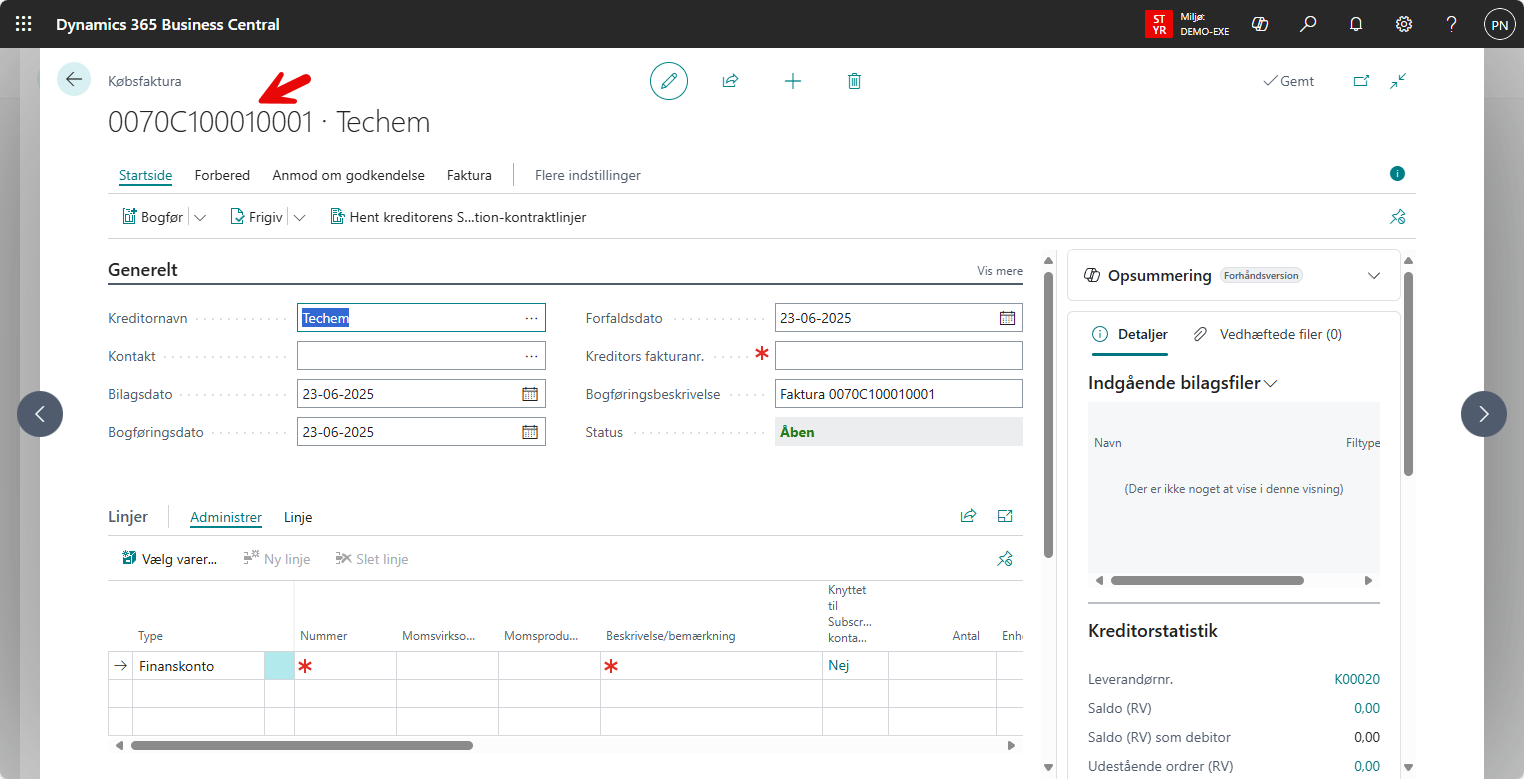Click the Bogføringsbeskrivelse input field
1524x779 pixels.
(x=899, y=394)
